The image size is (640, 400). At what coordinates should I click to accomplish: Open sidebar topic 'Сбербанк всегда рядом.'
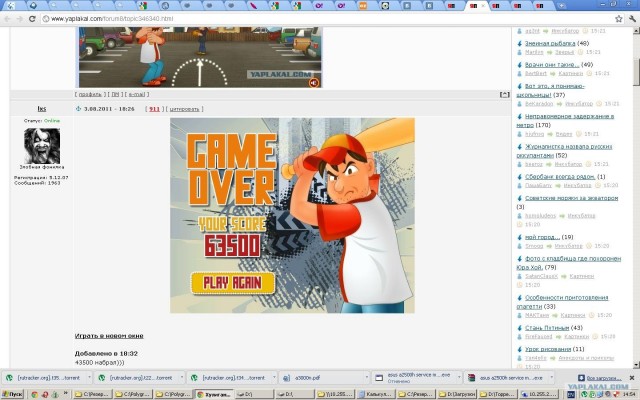[x=560, y=177]
